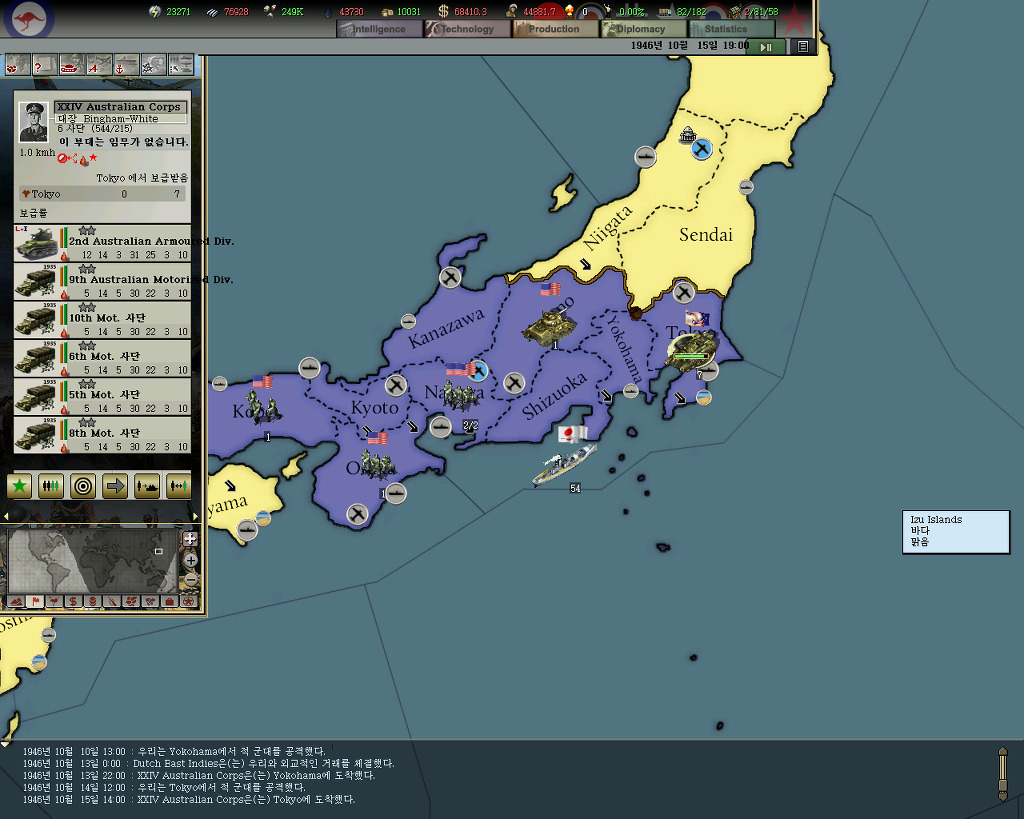Open the map provinces overview icon
1024x819 pixels.
(x=18, y=65)
